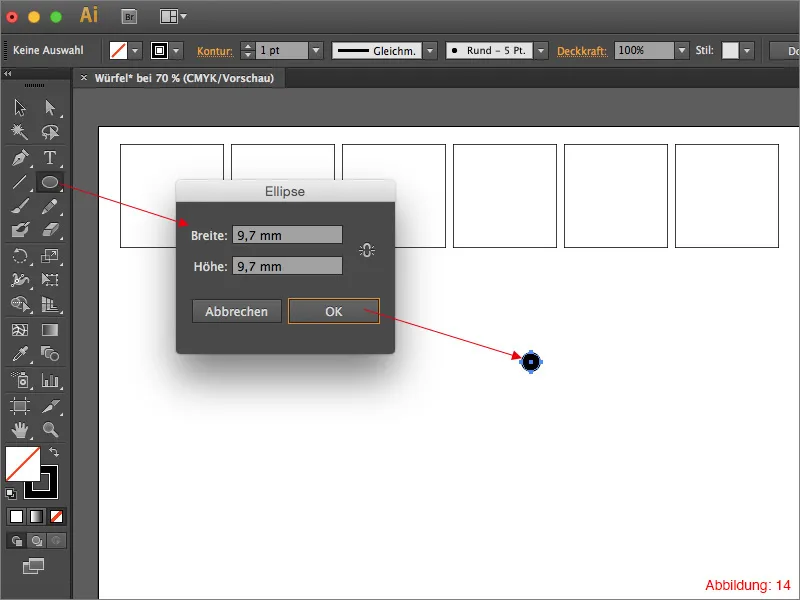This screenshot has height=600, width=800.
Task: Pick the Symbol Sprayer tool
Action: point(21,380)
